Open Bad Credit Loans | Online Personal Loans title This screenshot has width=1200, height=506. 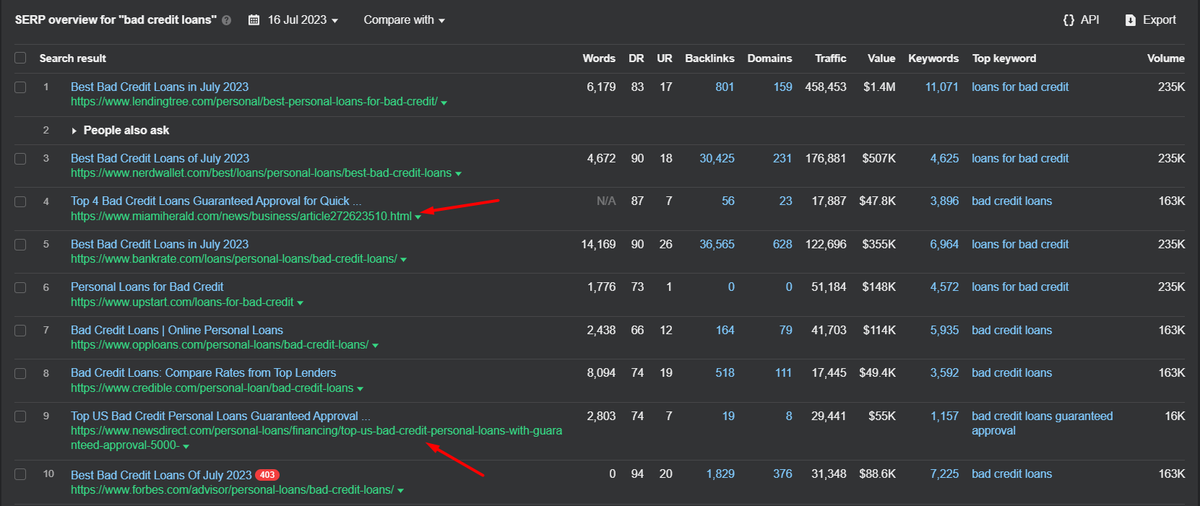pos(177,330)
